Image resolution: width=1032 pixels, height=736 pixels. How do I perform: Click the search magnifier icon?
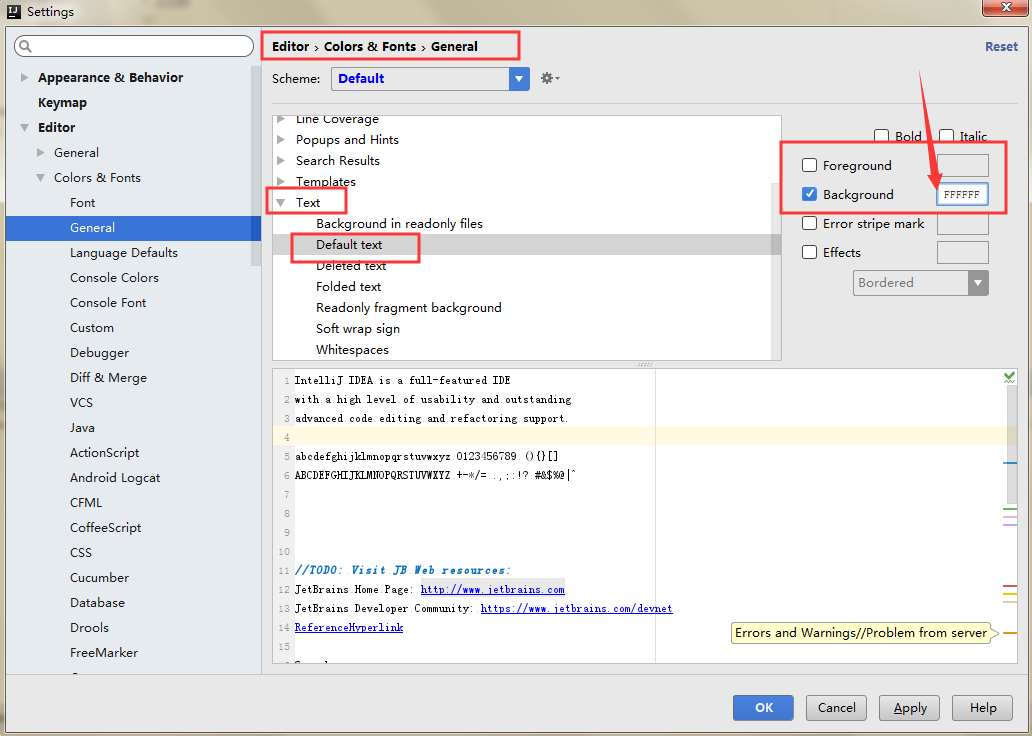click(25, 46)
